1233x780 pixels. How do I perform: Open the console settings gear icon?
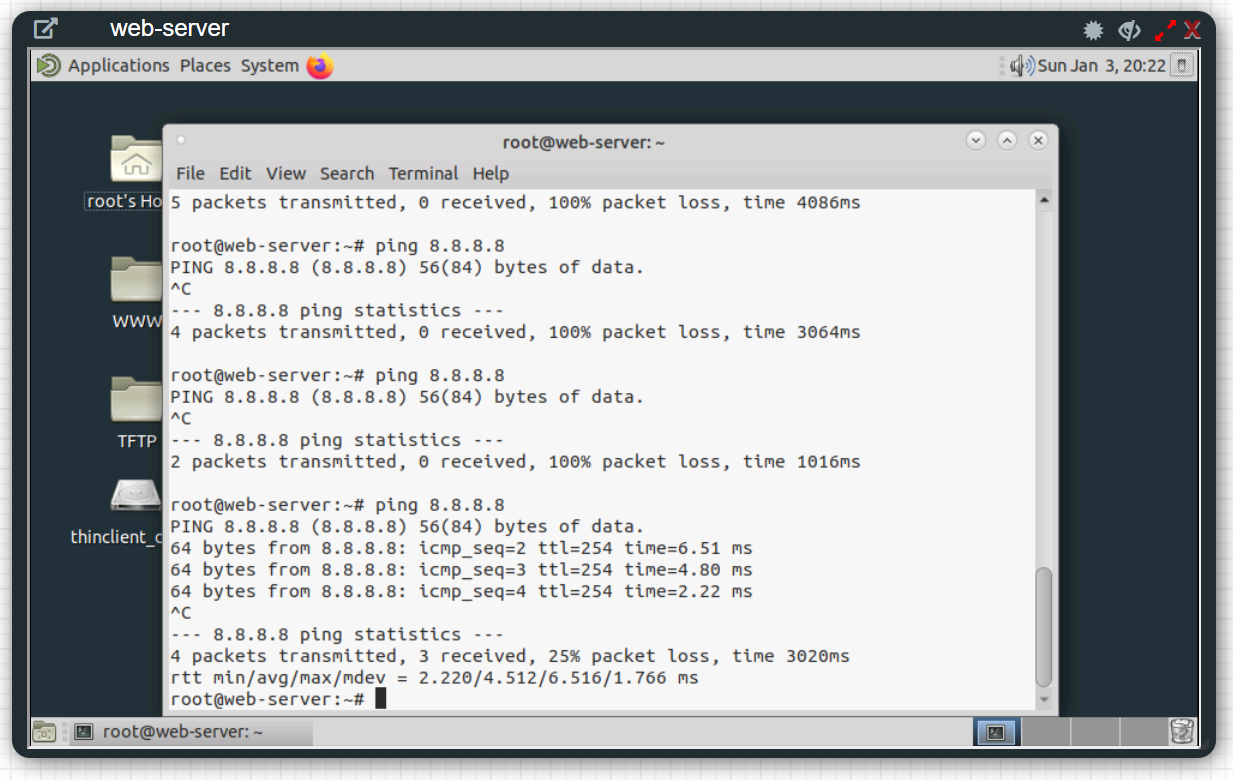(1093, 30)
